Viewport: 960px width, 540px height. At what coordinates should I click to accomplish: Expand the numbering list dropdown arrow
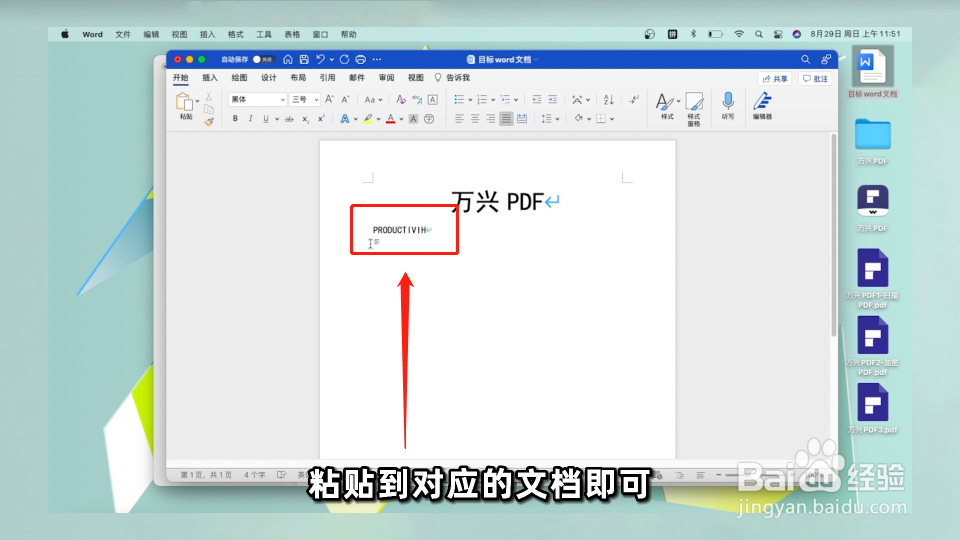point(493,100)
